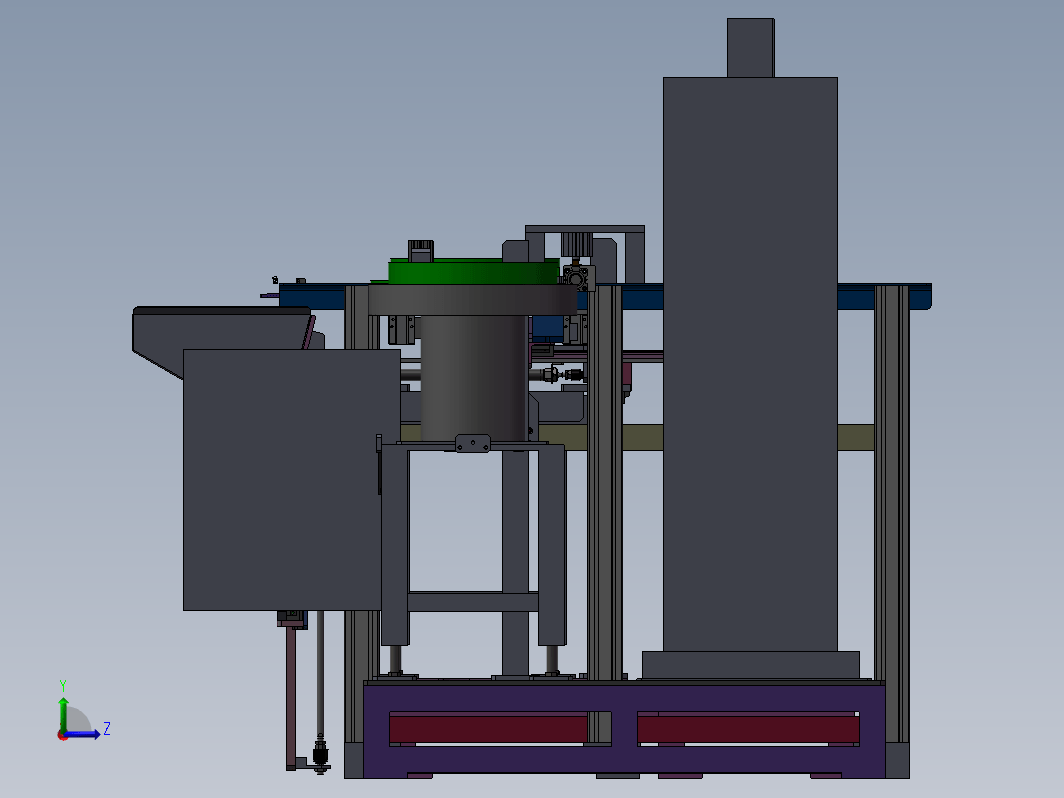Select the cylindrical bowl feeder column
The image size is (1064, 798).
(473, 378)
